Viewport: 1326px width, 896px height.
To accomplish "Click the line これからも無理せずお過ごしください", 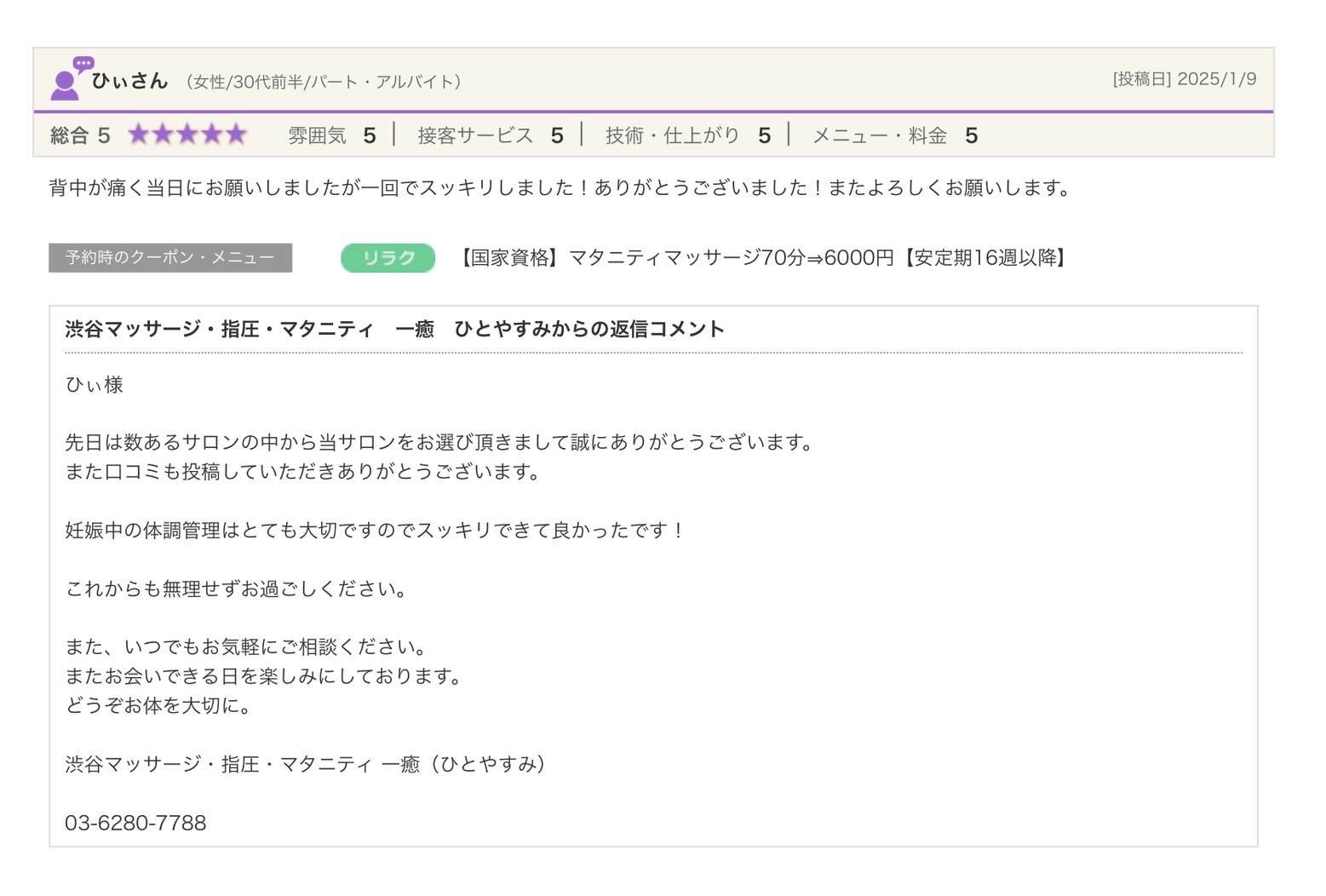I will tap(237, 589).
